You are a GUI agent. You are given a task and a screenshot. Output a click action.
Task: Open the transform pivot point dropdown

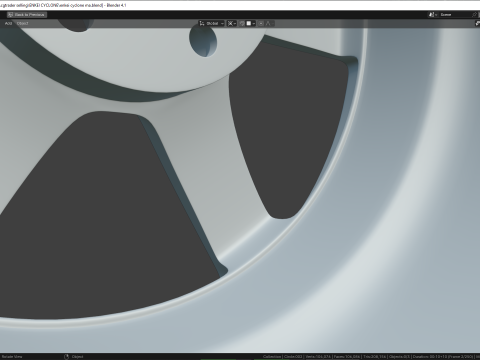tap(232, 23)
